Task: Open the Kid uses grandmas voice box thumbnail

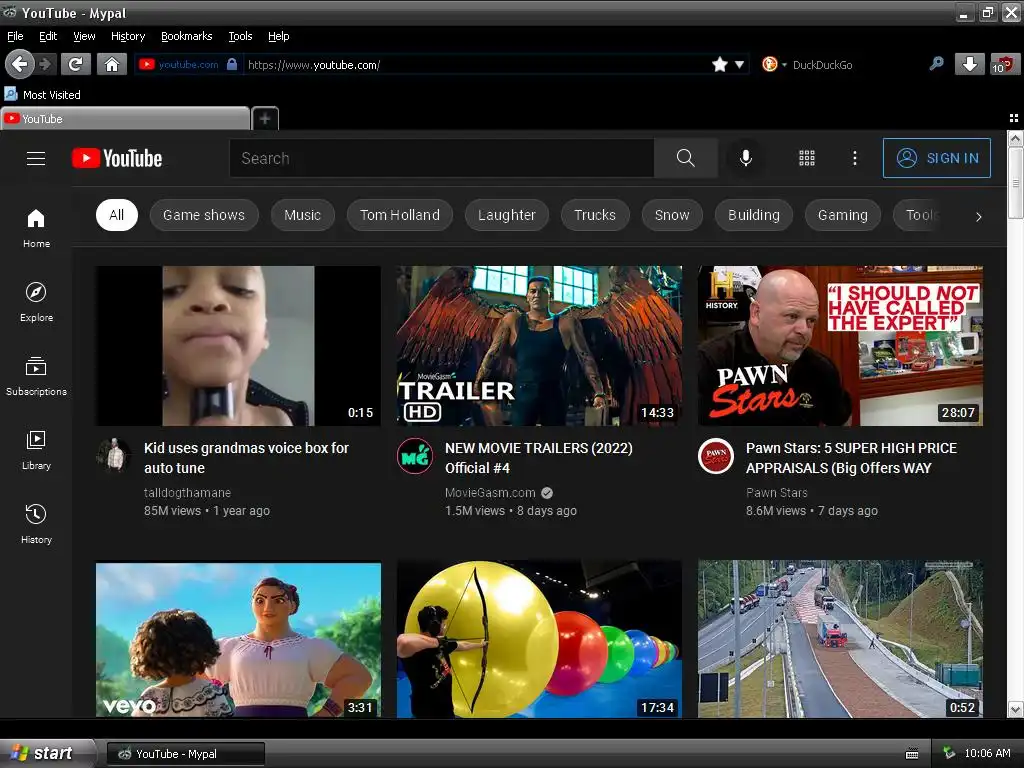Action: click(238, 345)
